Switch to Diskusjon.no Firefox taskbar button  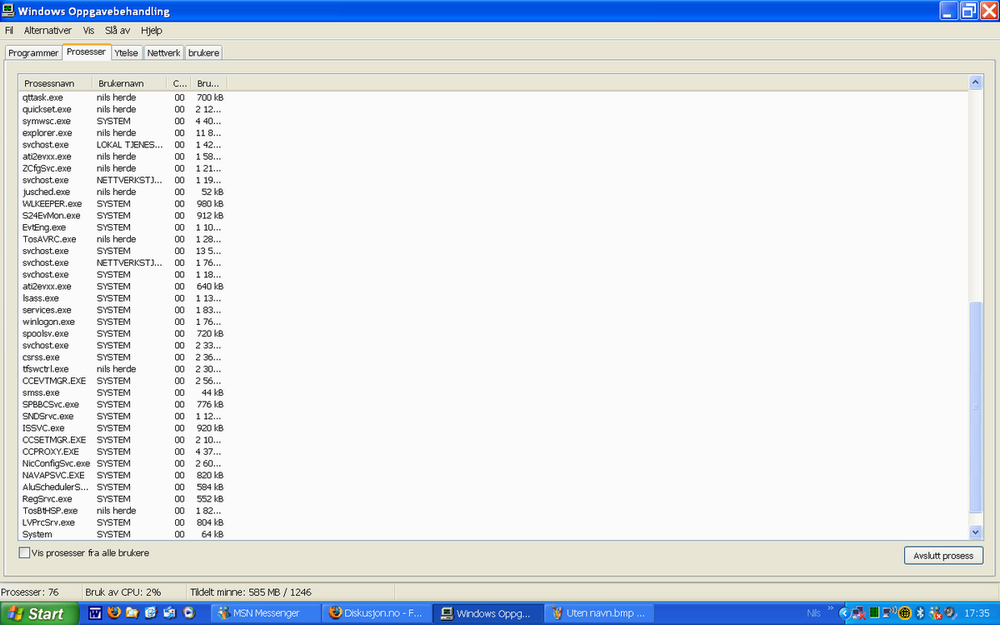[x=376, y=614]
